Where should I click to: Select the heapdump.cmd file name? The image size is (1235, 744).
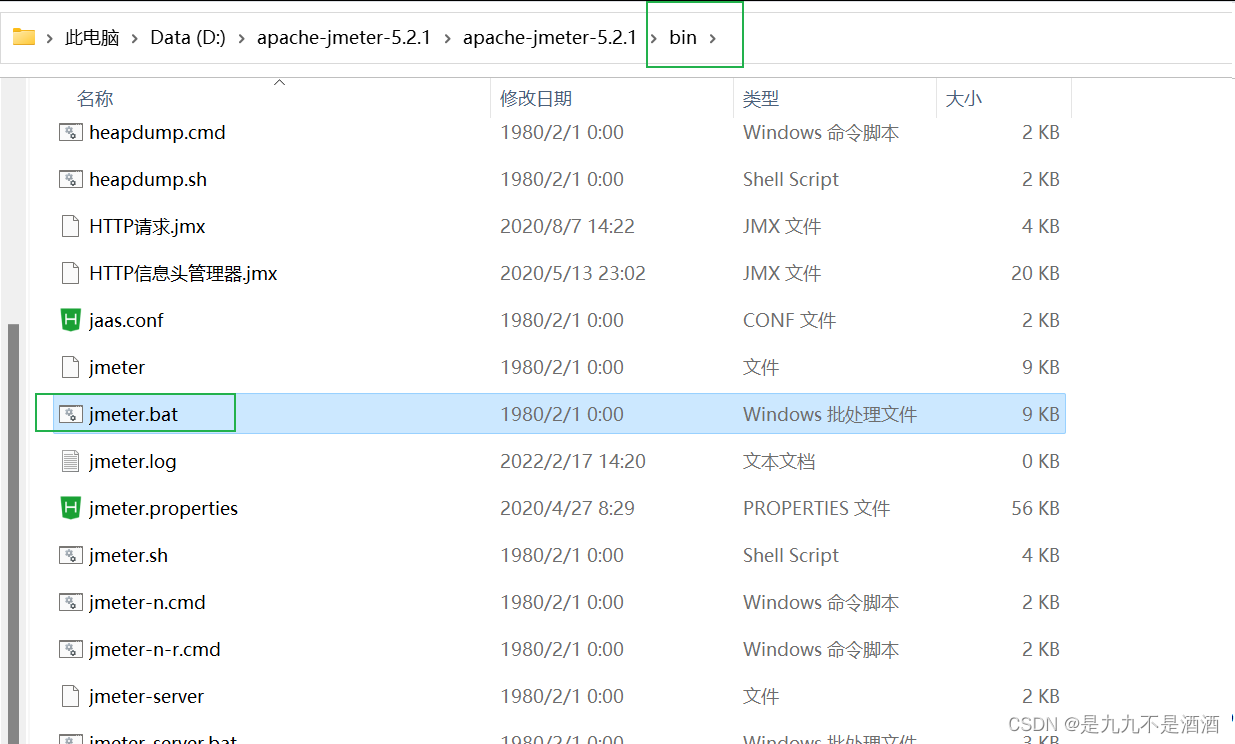point(157,132)
